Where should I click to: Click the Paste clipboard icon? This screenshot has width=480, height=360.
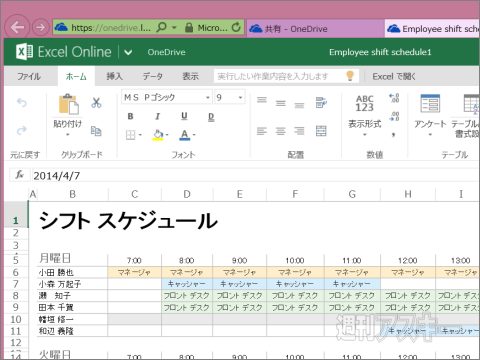pos(69,104)
